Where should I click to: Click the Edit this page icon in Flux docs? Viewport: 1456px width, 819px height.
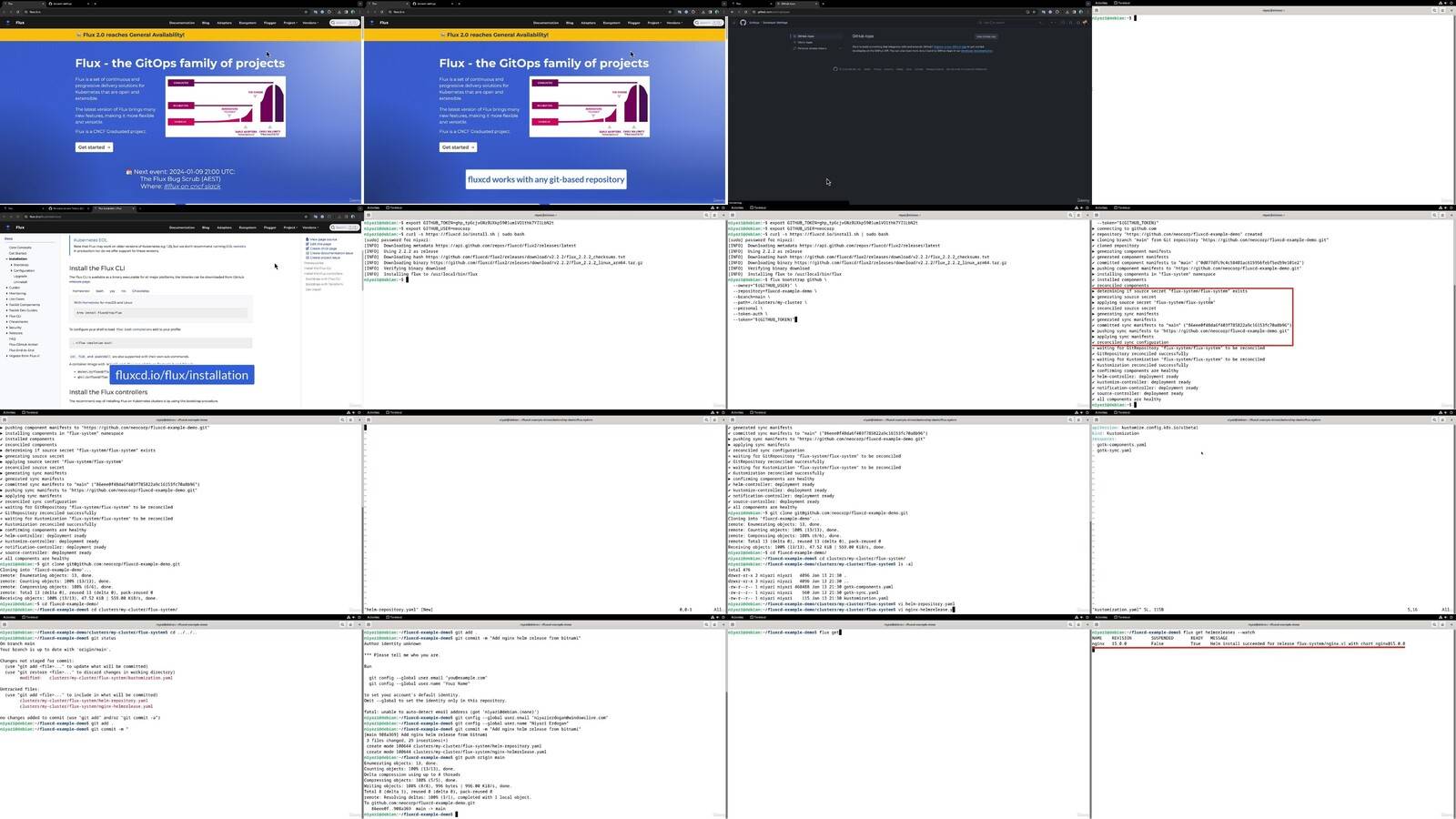click(x=308, y=244)
